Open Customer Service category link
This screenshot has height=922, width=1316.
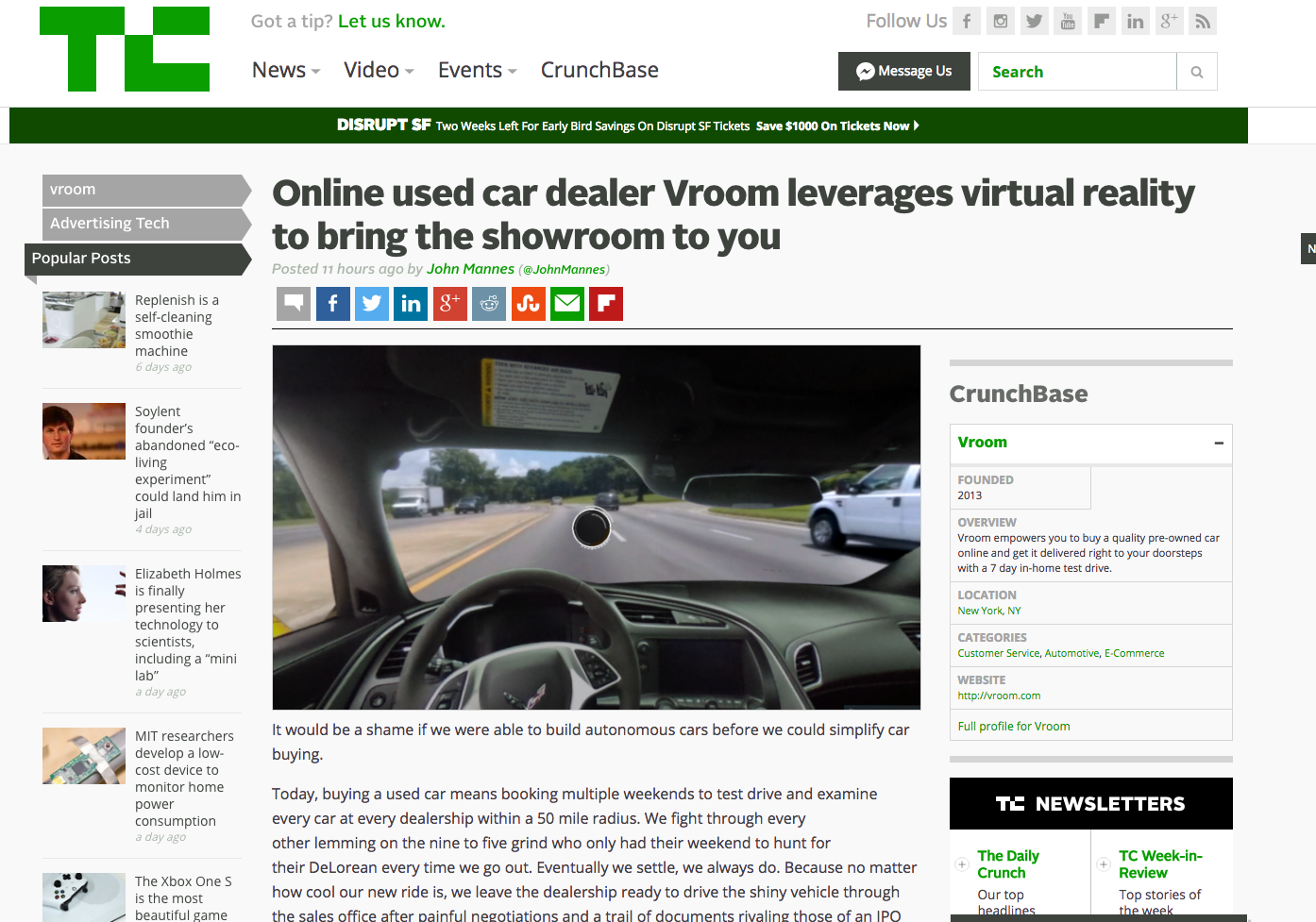pos(999,653)
